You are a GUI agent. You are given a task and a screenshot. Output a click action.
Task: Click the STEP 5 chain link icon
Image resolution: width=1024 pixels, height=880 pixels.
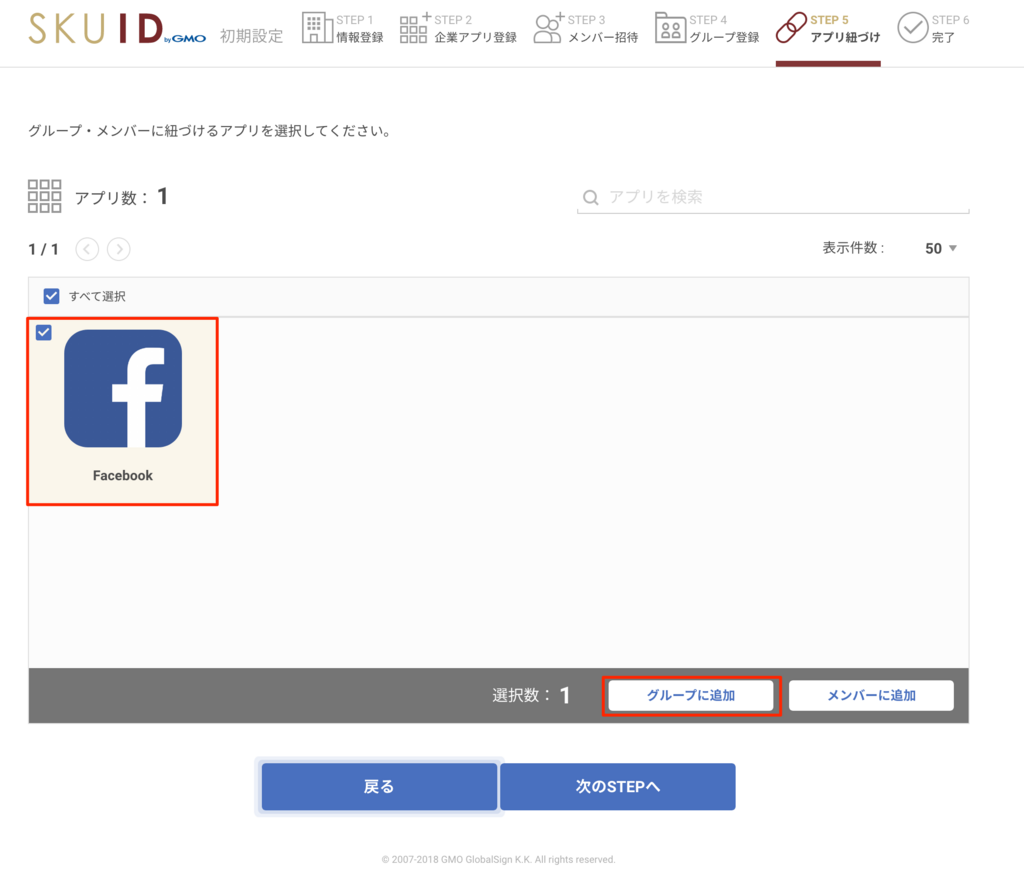point(791,28)
